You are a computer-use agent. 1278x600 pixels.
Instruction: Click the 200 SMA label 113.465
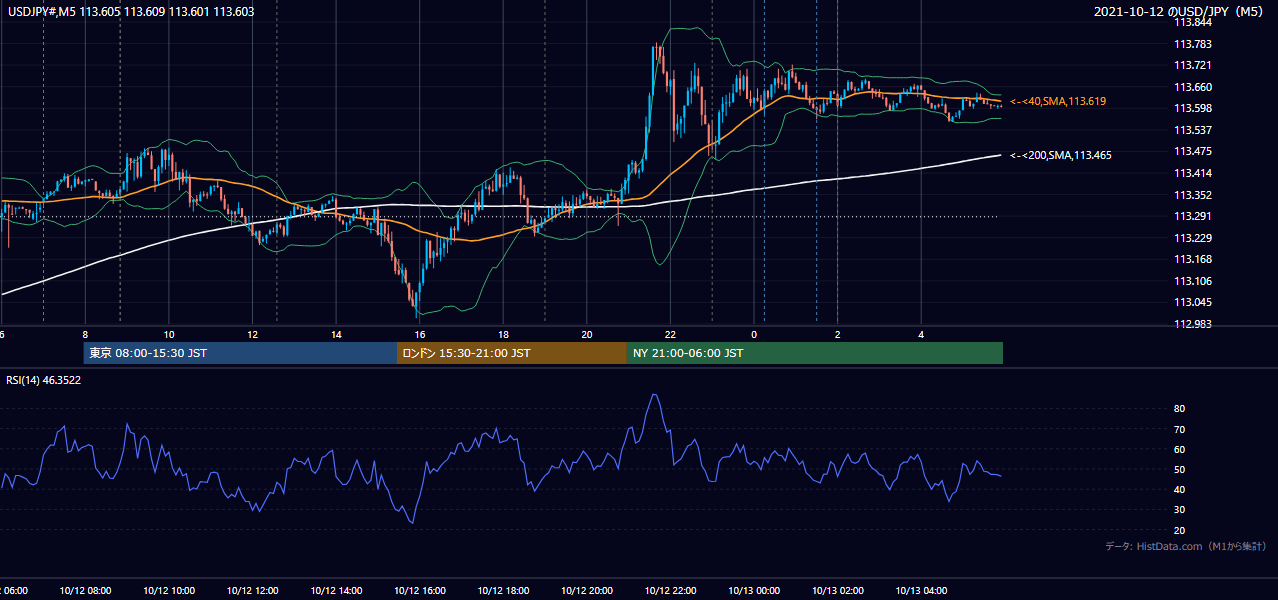pos(1061,155)
